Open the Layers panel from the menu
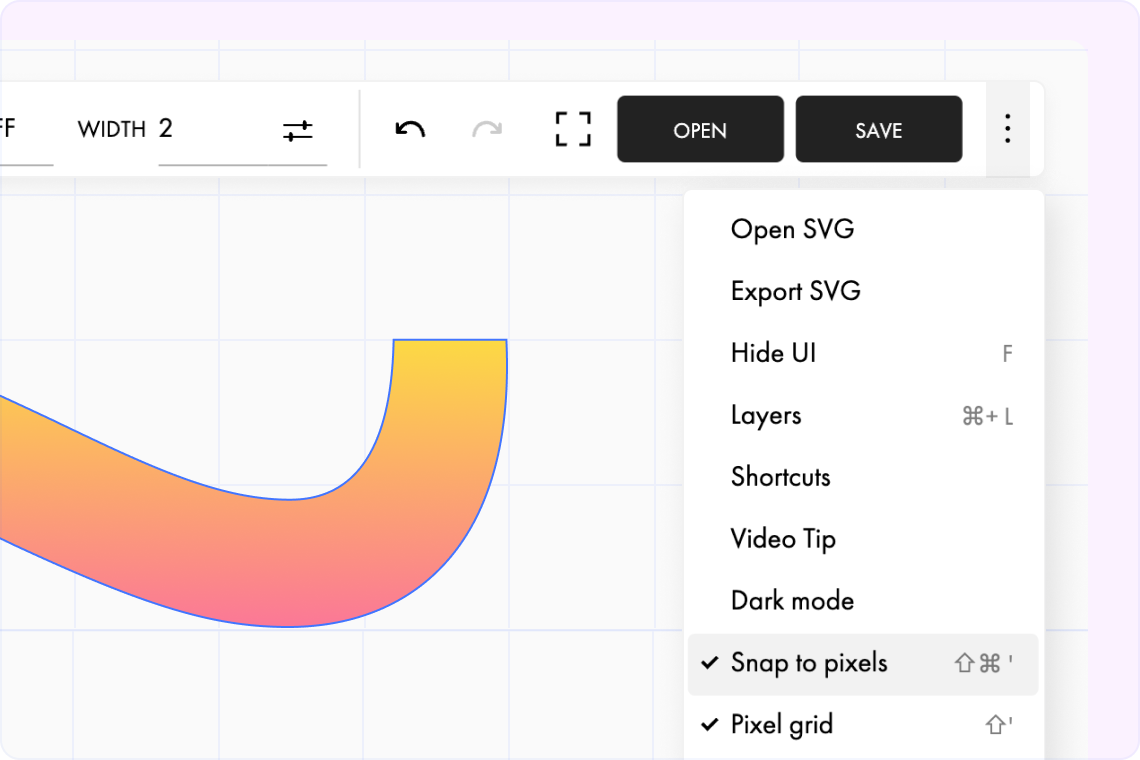1140x760 pixels. point(766,415)
